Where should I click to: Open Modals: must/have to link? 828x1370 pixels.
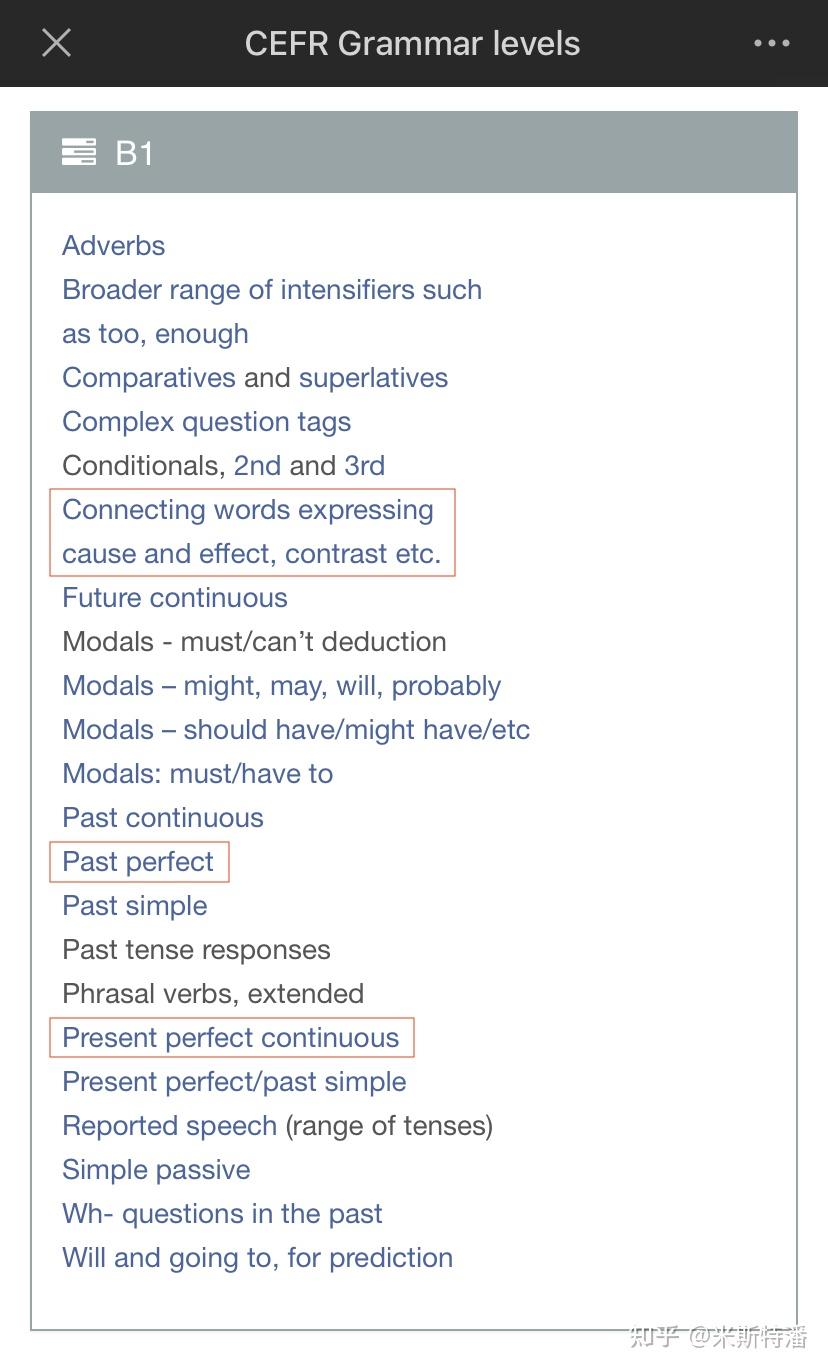pyautogui.click(x=197, y=774)
